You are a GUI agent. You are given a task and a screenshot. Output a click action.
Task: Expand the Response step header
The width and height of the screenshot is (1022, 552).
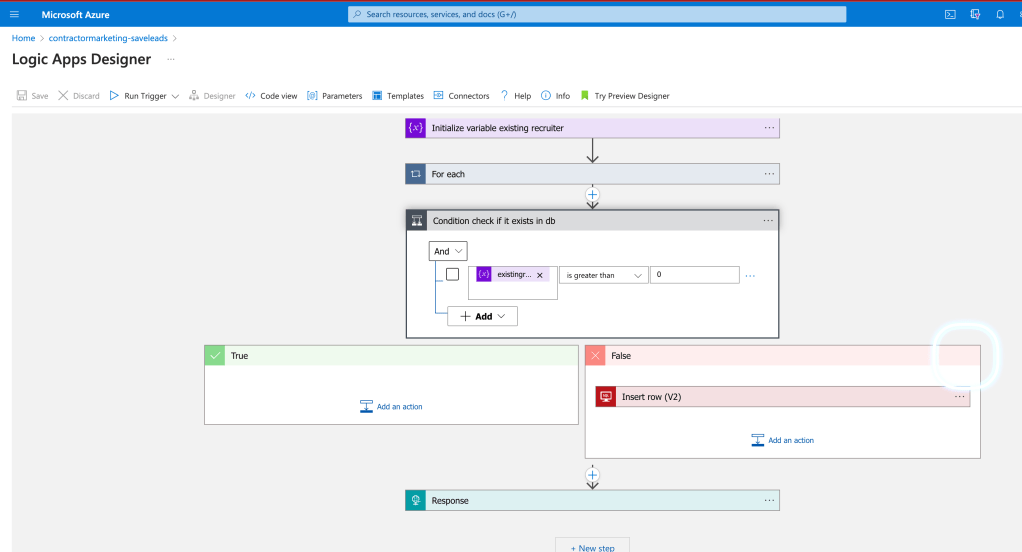(592, 501)
